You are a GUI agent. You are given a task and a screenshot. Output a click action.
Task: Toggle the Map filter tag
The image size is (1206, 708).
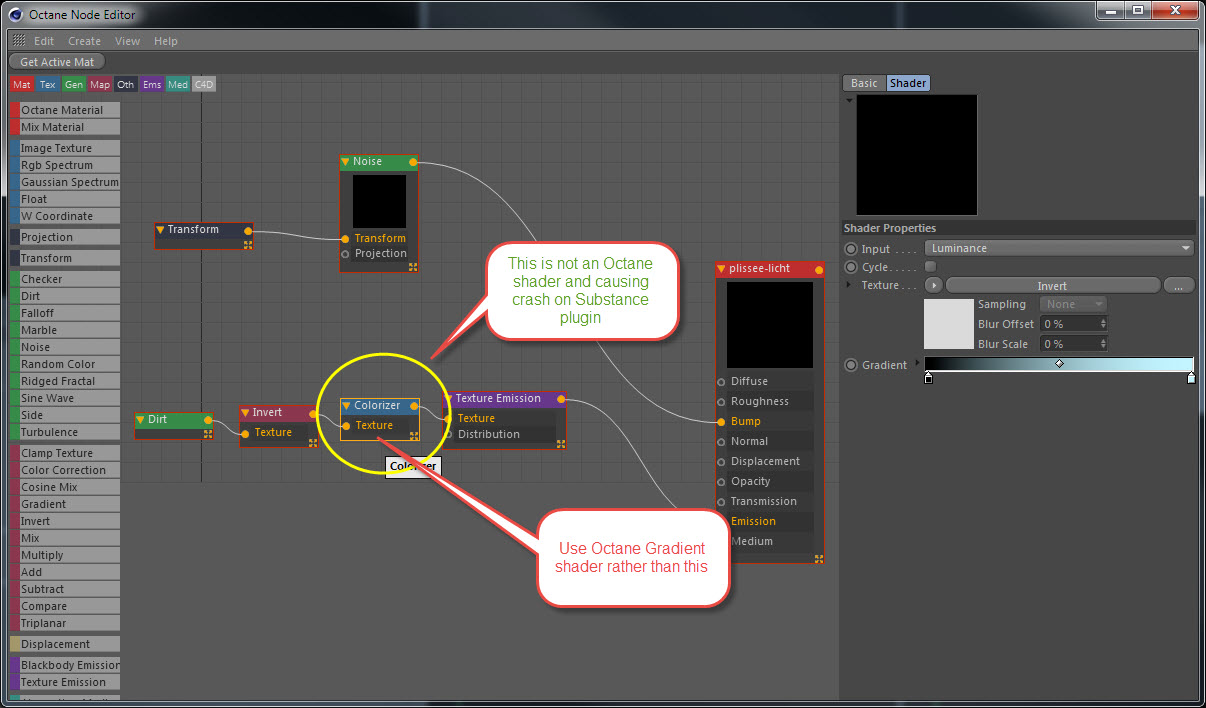click(100, 84)
